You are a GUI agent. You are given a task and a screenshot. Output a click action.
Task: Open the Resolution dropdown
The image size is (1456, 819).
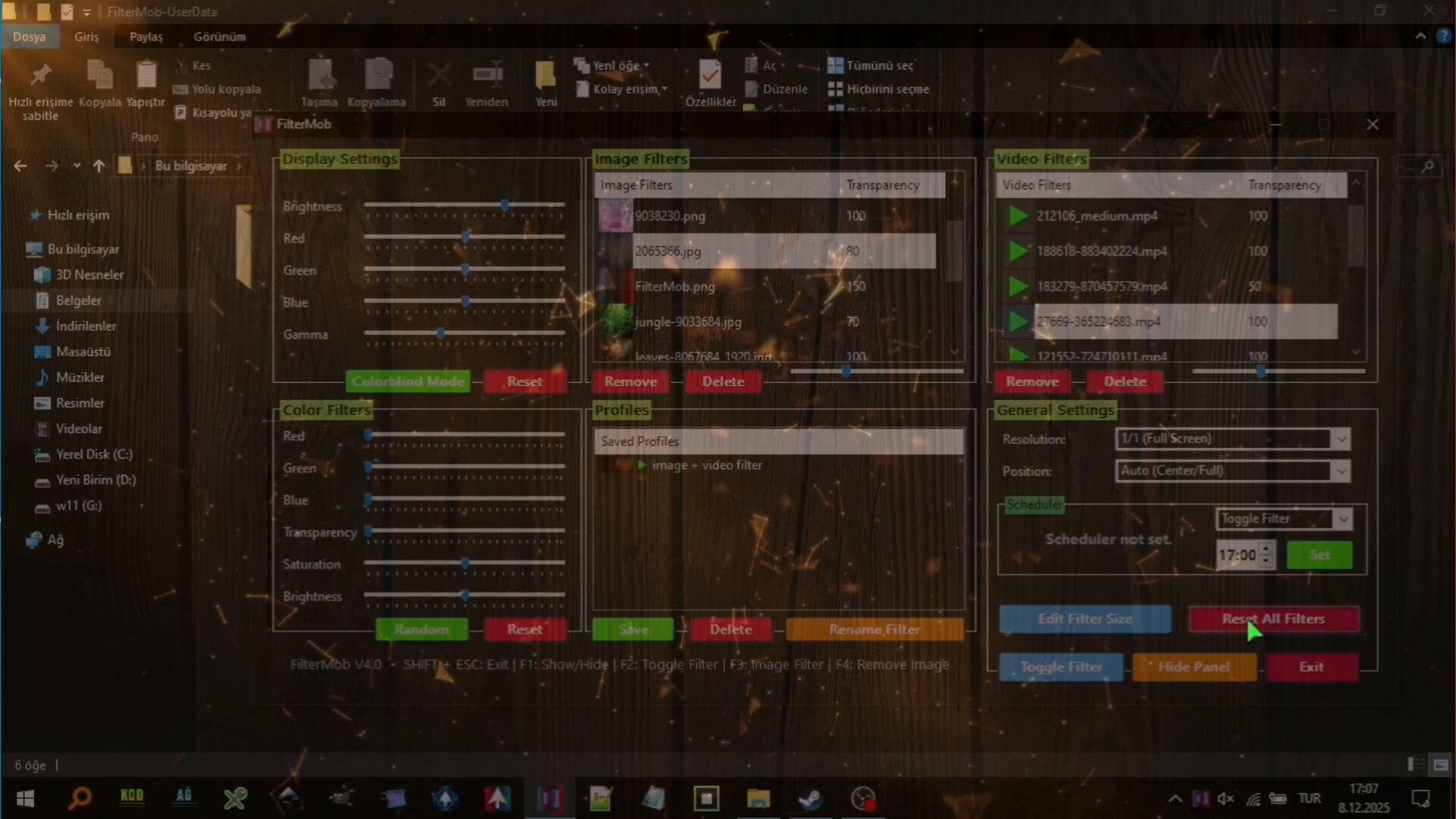1341,438
